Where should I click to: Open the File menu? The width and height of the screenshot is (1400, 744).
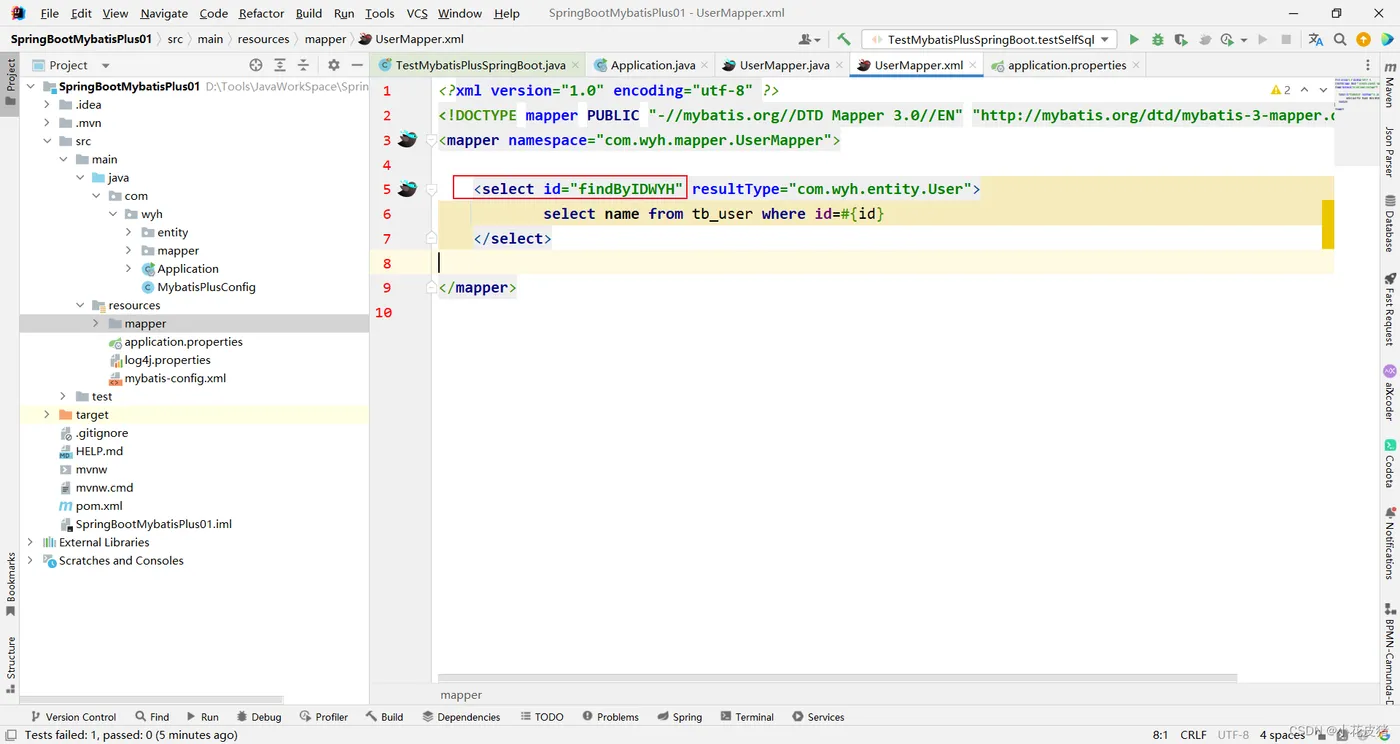pyautogui.click(x=49, y=13)
